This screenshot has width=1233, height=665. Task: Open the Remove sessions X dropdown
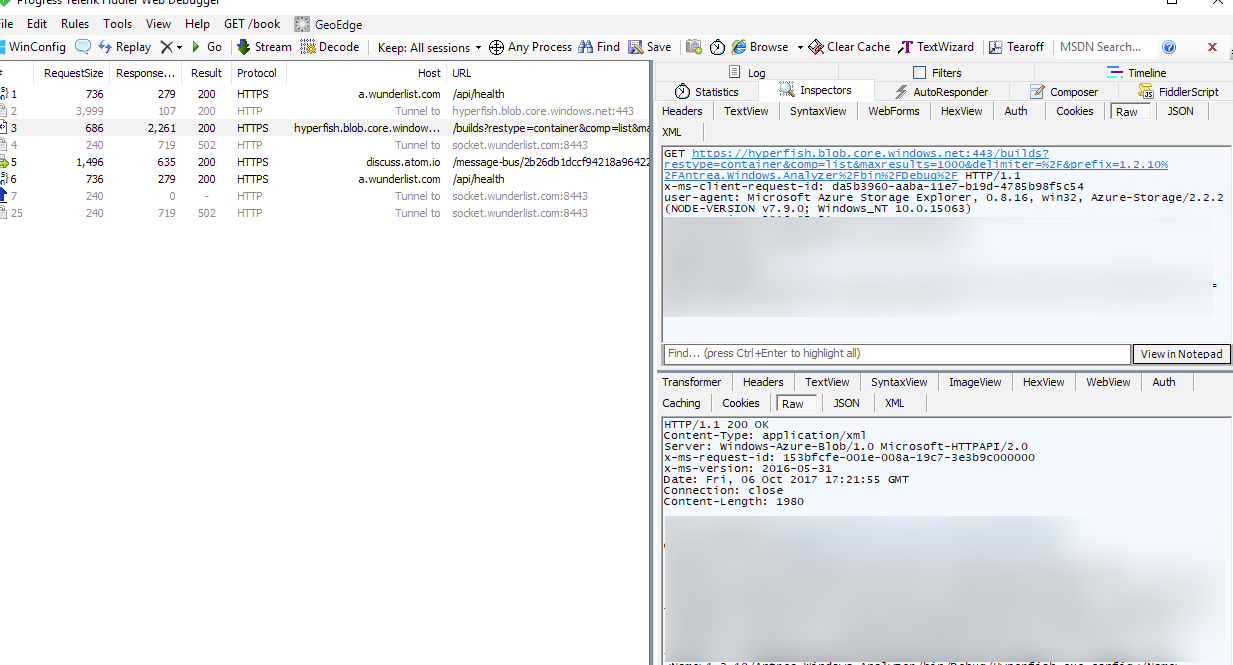pyautogui.click(x=171, y=47)
